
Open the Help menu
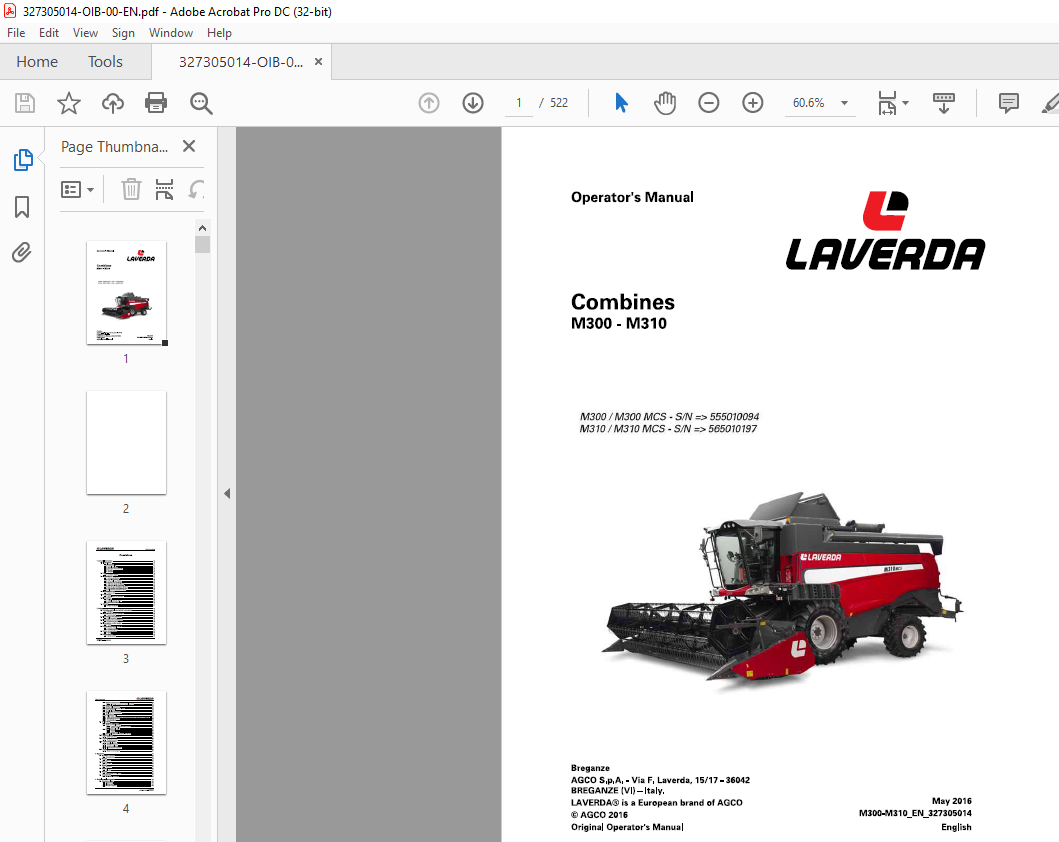[219, 32]
